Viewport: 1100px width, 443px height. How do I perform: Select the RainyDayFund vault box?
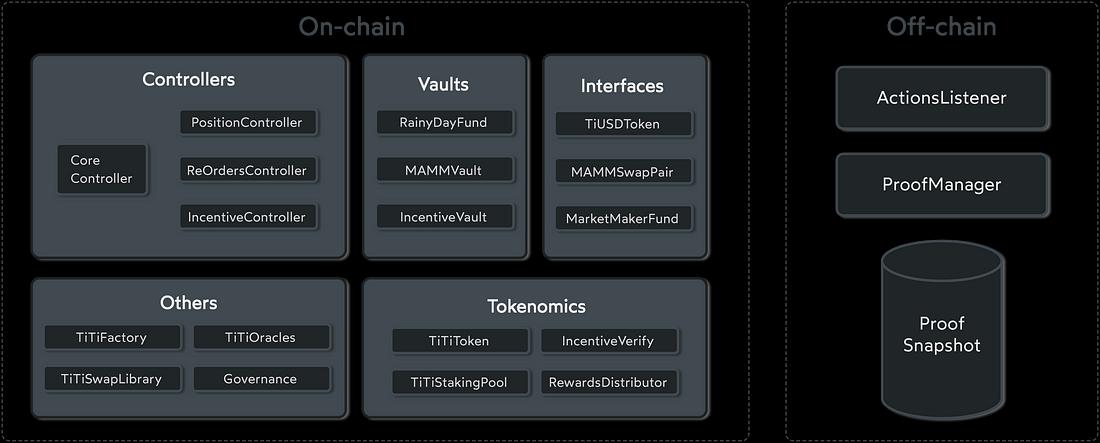pyautogui.click(x=444, y=122)
